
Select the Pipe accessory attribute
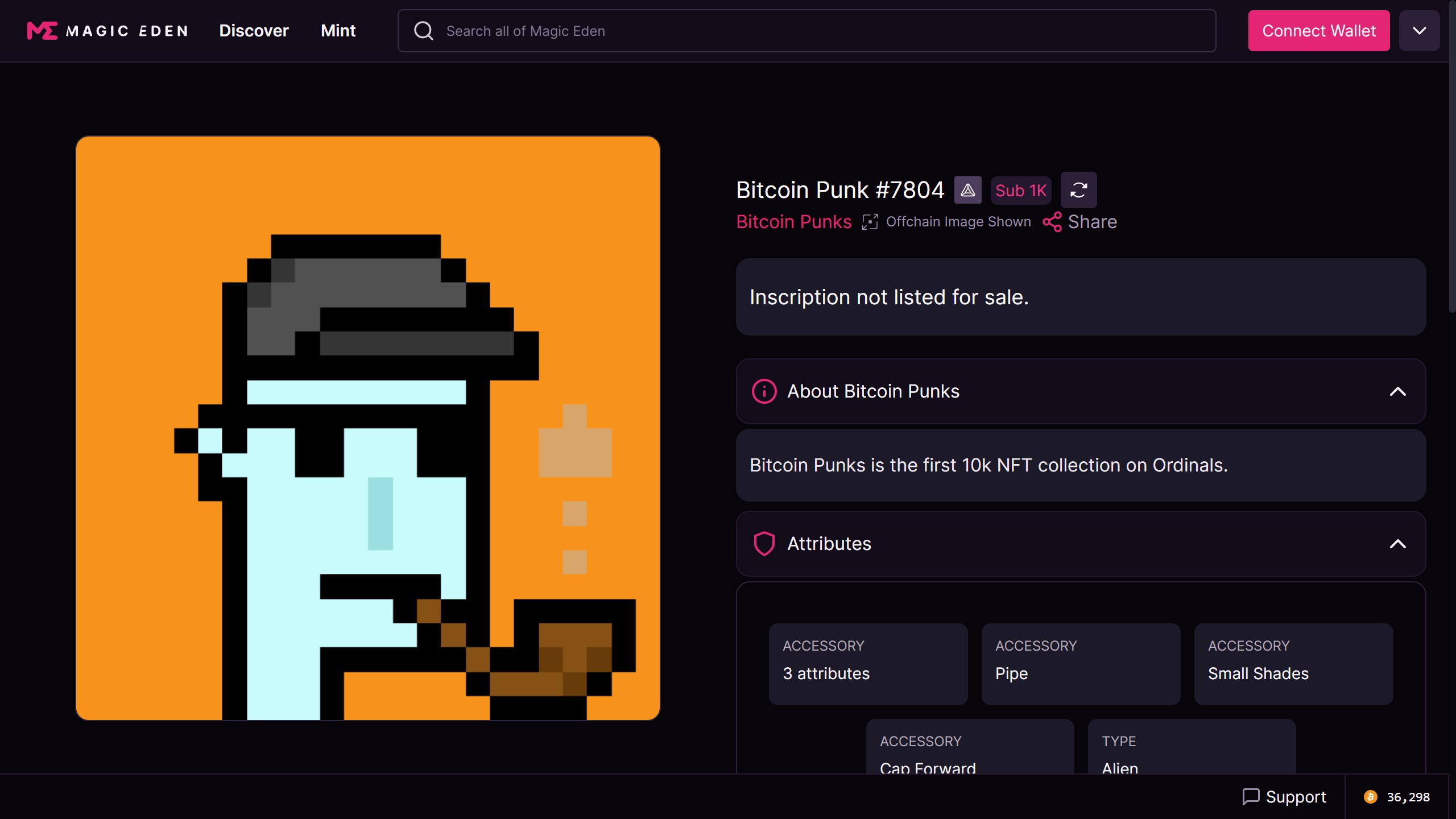(1081, 664)
